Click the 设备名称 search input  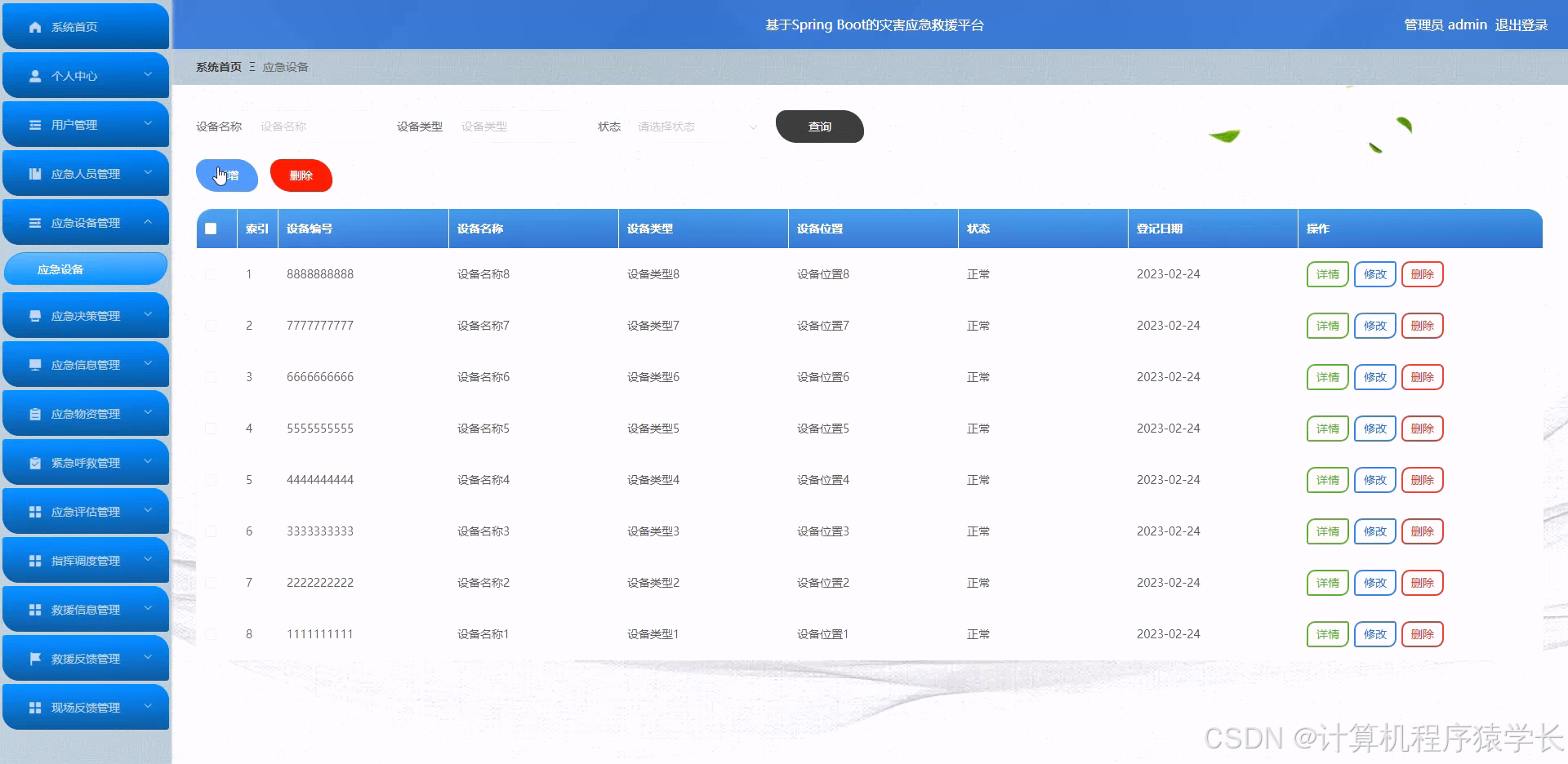tap(314, 127)
